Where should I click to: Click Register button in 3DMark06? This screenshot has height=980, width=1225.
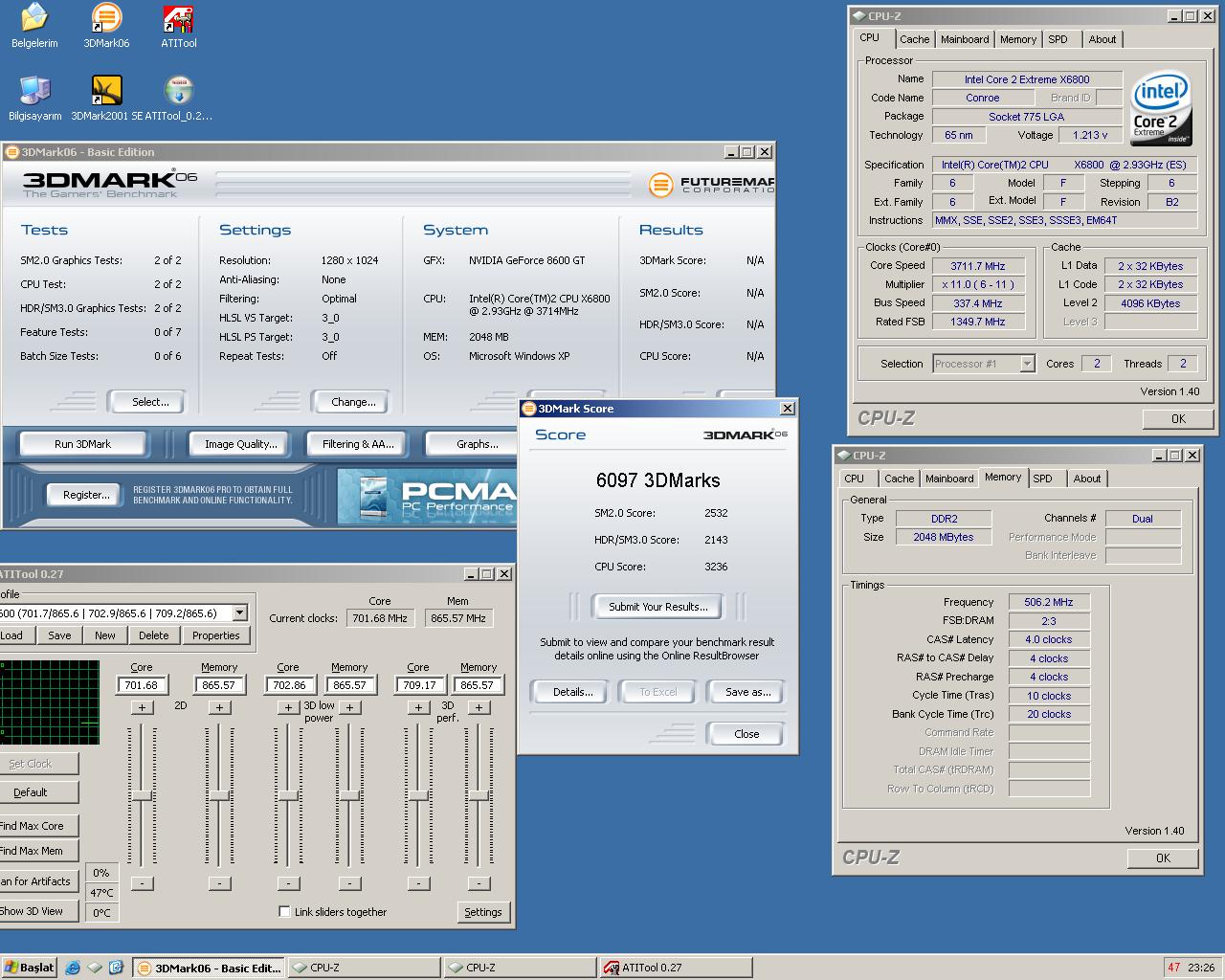[x=86, y=495]
